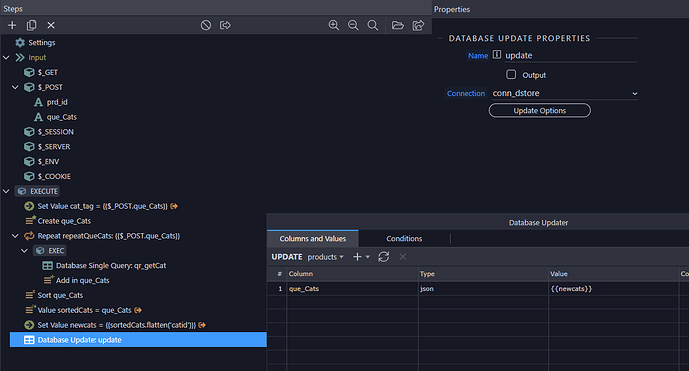Click the refresh columns icon
The width and height of the screenshot is (689, 371).
click(x=384, y=257)
